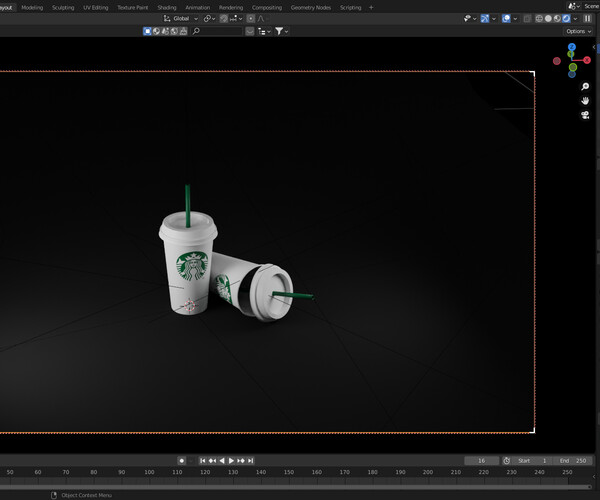Image resolution: width=600 pixels, height=500 pixels.
Task: Switch to wireframe viewport shading
Action: point(539,18)
